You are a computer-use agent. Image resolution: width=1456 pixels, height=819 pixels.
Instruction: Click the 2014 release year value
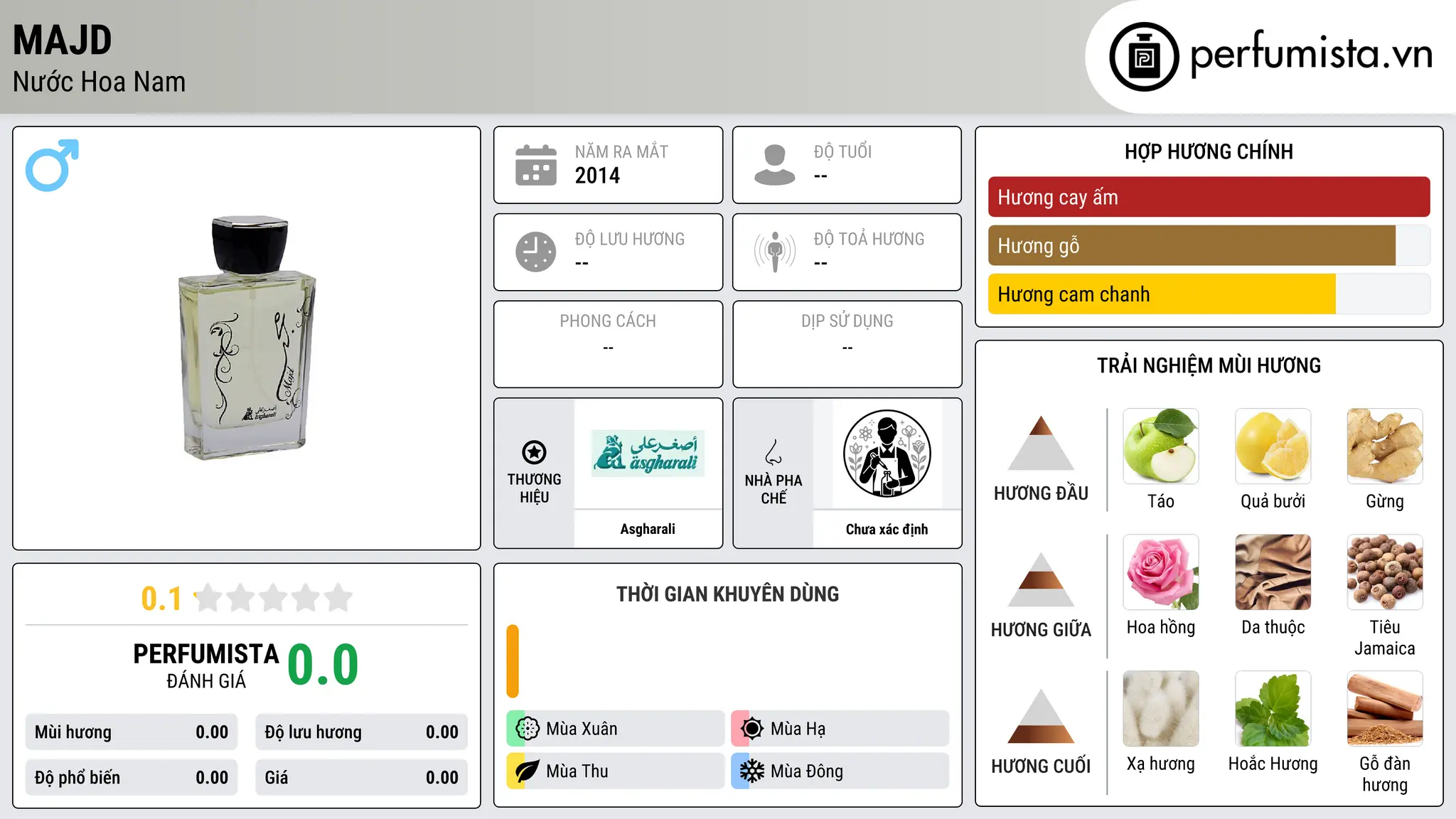coord(597,176)
